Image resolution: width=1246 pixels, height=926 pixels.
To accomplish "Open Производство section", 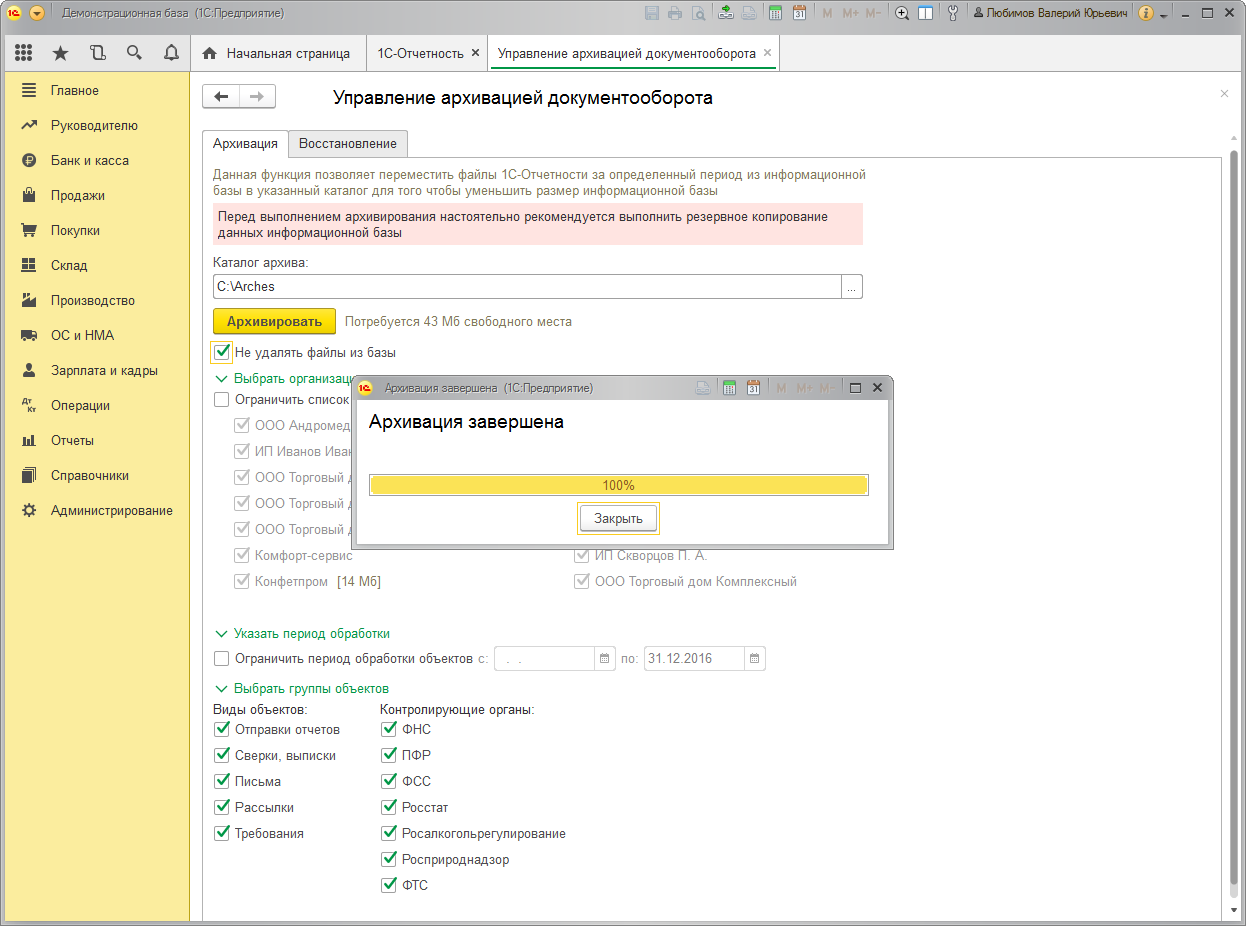I will coord(93,300).
